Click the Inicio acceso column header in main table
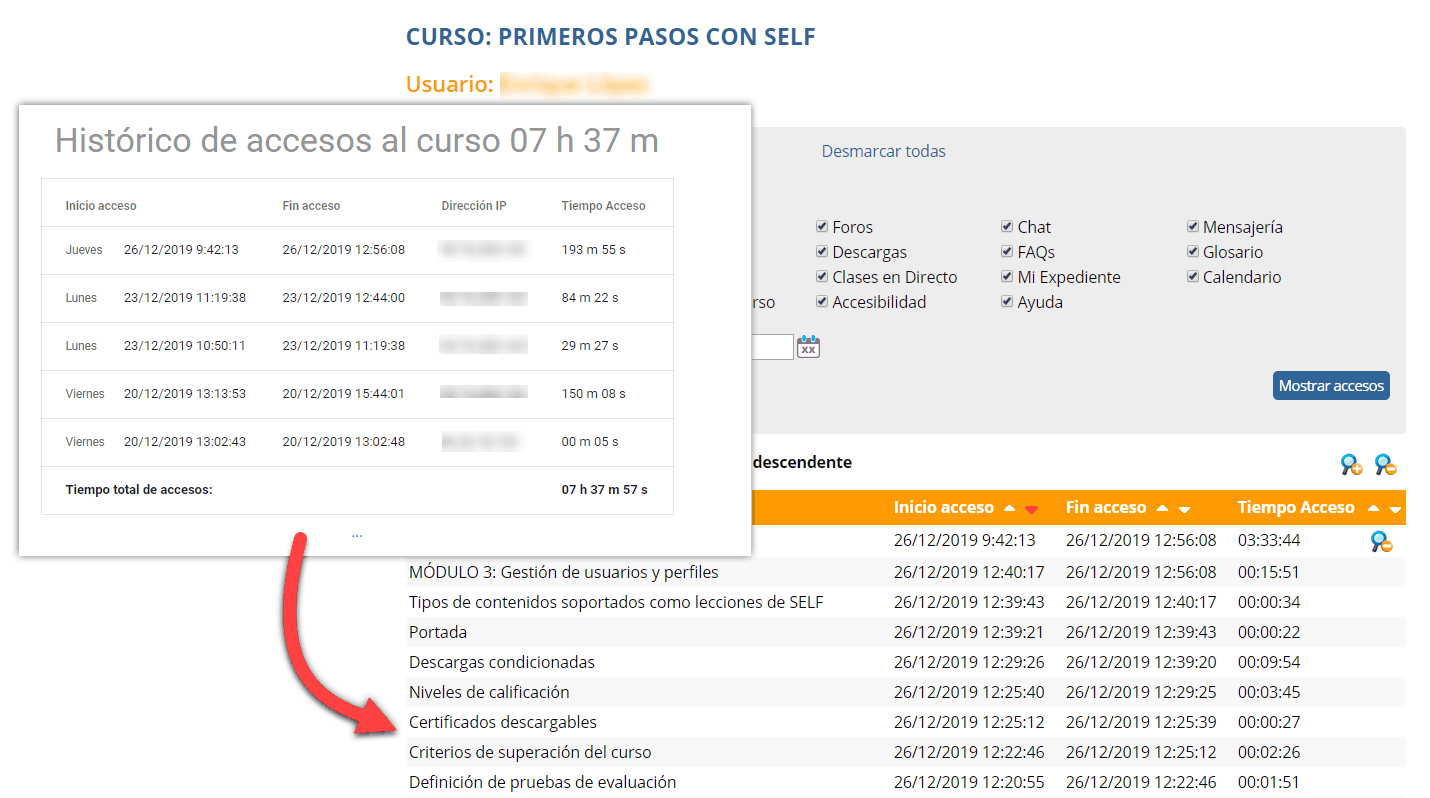The width and height of the screenshot is (1430, 798). click(x=944, y=508)
